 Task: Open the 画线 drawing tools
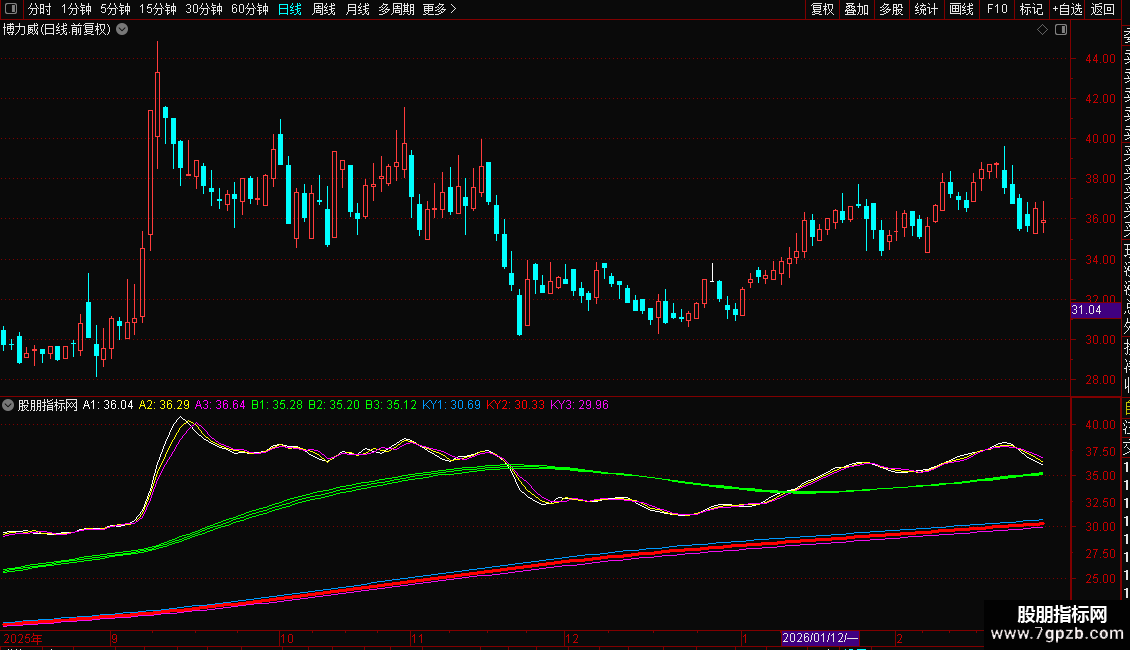(961, 9)
